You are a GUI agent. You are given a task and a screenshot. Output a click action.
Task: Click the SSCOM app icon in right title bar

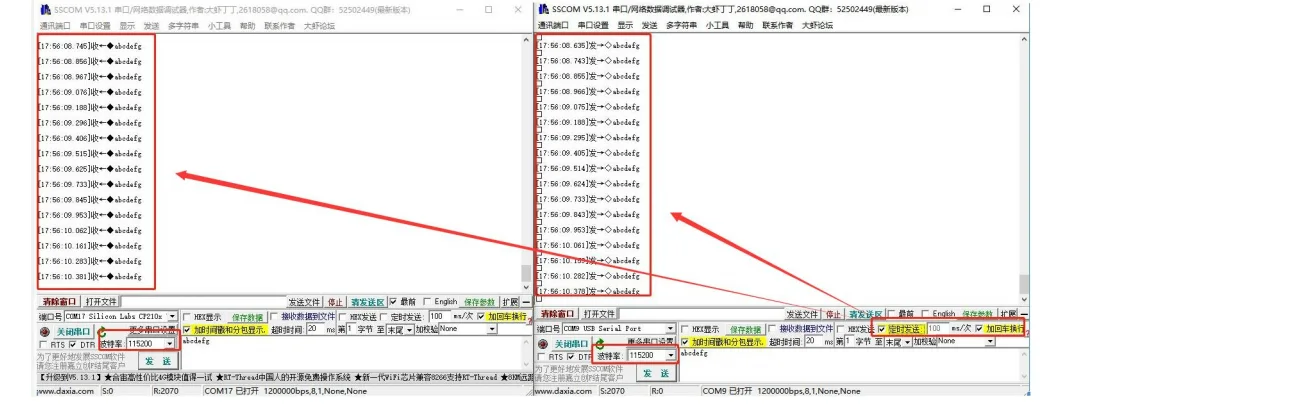pyautogui.click(x=543, y=9)
